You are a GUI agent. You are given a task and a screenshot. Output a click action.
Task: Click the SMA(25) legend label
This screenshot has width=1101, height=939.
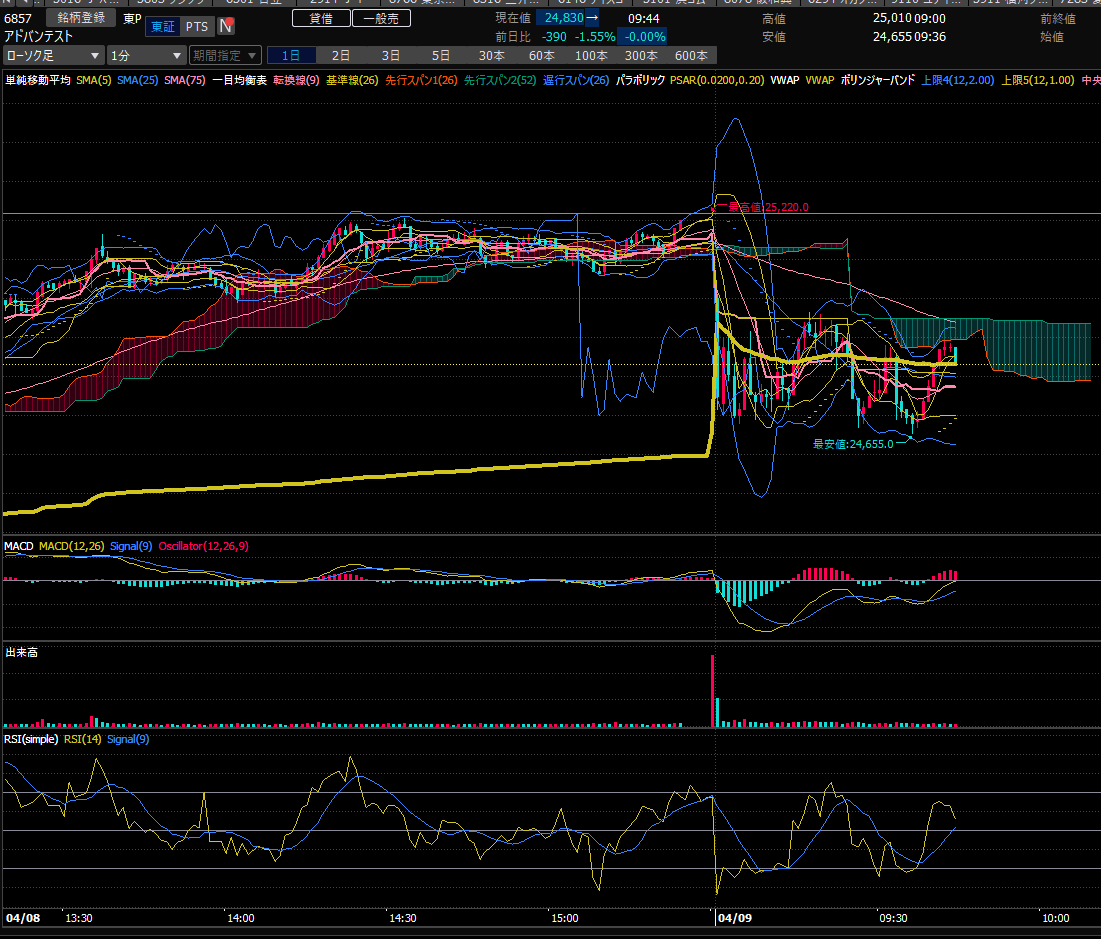click(x=138, y=80)
